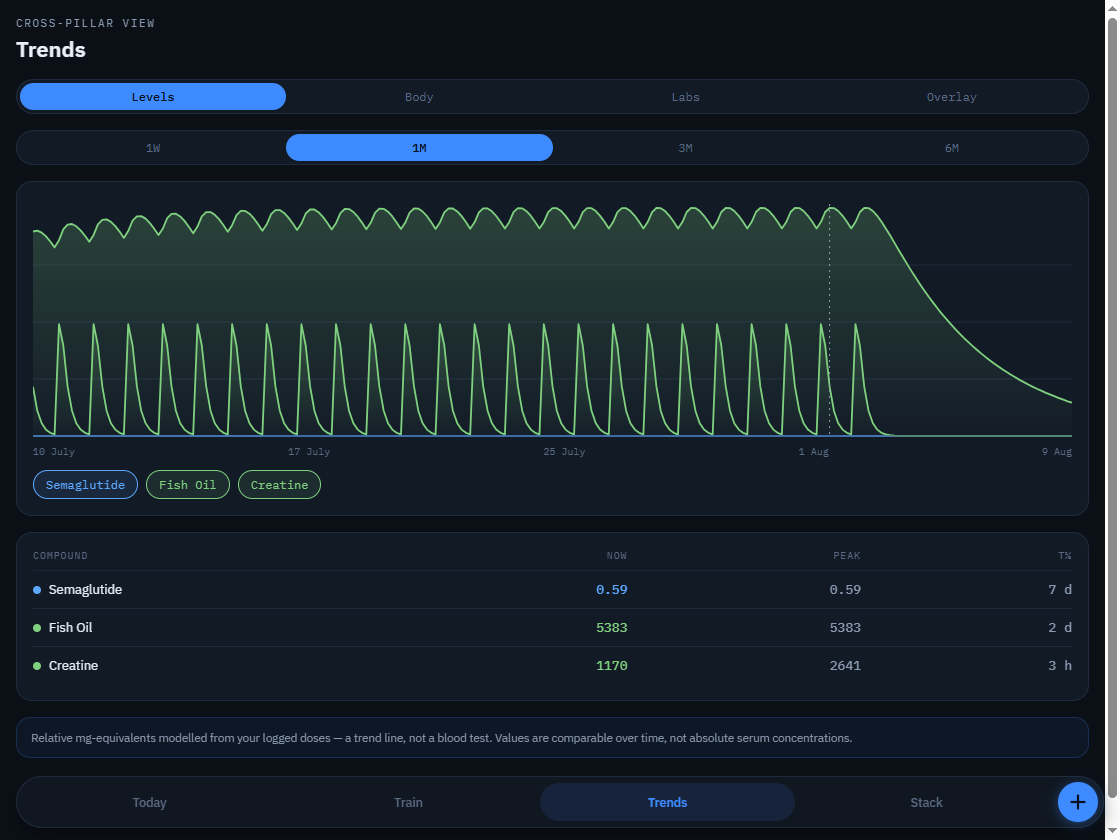
Task: Open the blue plus add button
Action: point(1077,802)
